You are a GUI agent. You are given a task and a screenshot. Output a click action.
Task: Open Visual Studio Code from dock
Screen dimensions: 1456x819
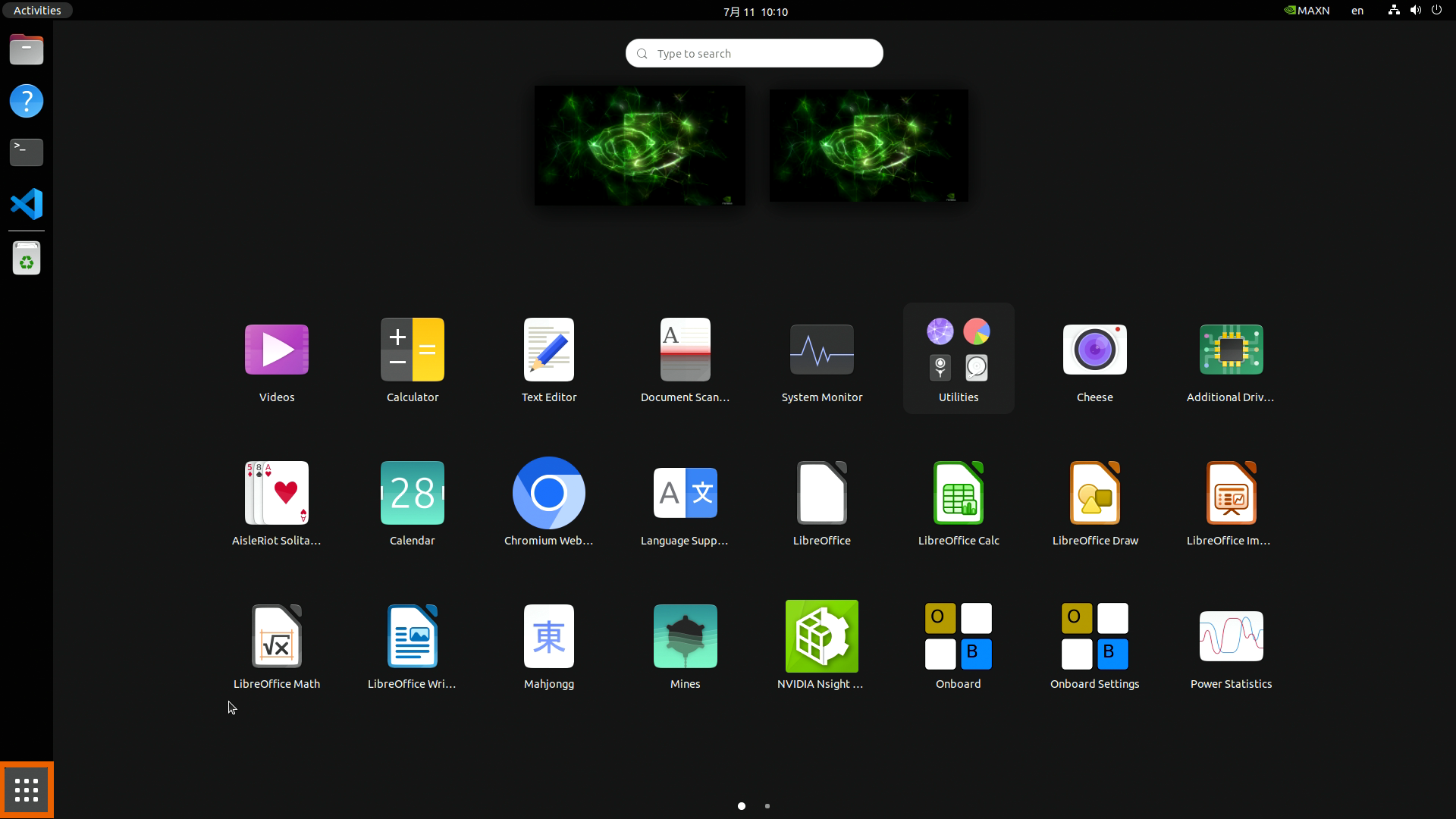coord(27,204)
